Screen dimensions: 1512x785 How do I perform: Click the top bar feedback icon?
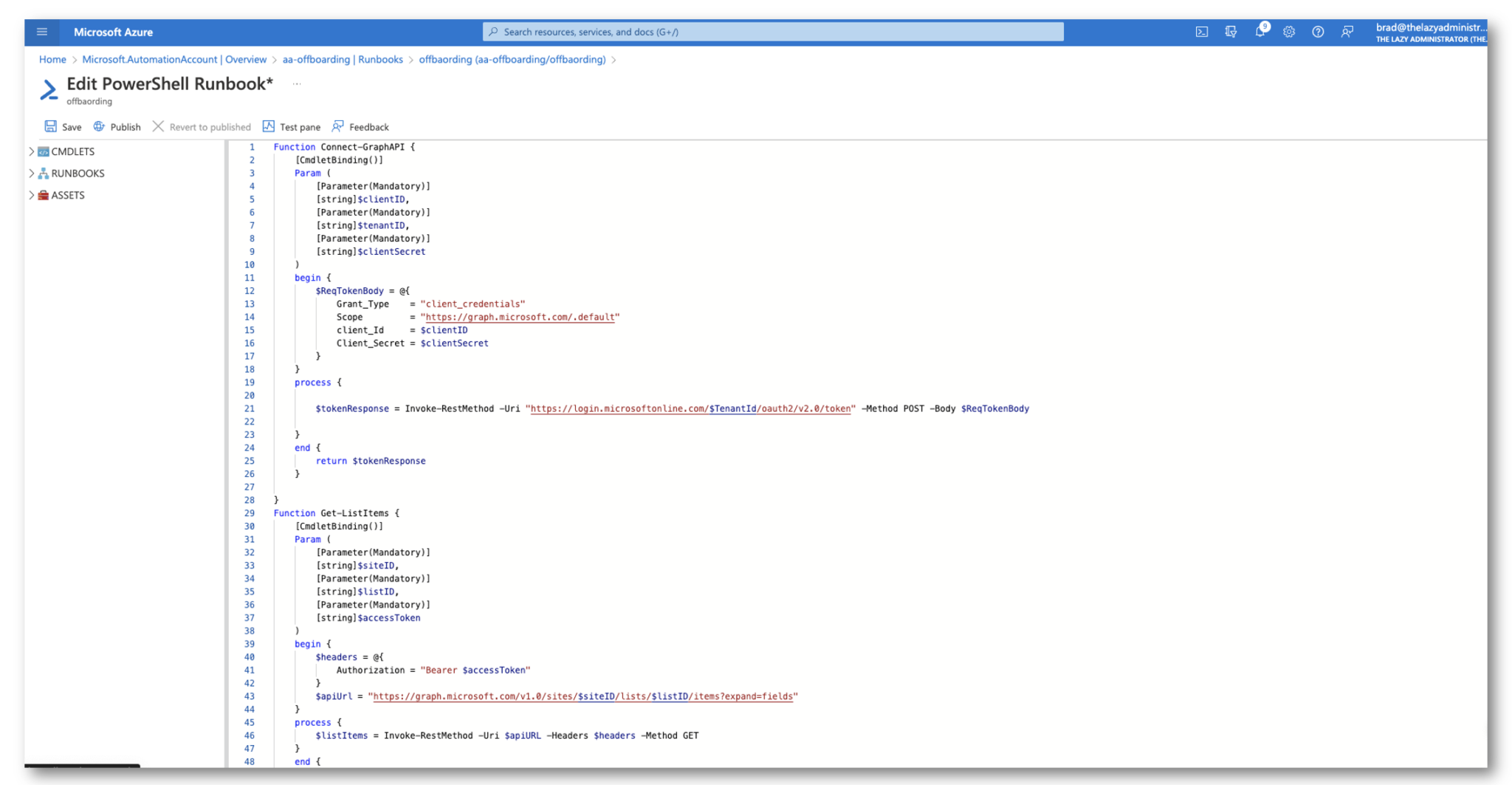tap(1347, 32)
